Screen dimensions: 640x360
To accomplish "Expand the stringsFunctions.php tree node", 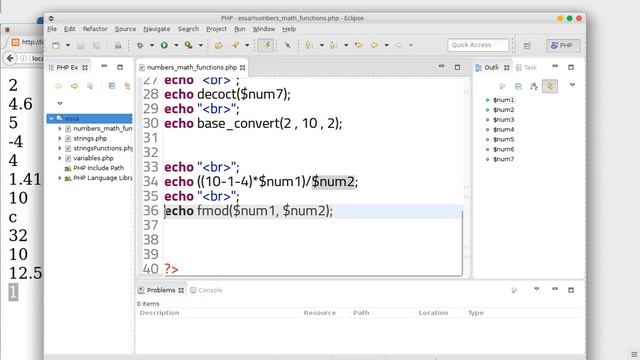I will (x=60, y=149).
